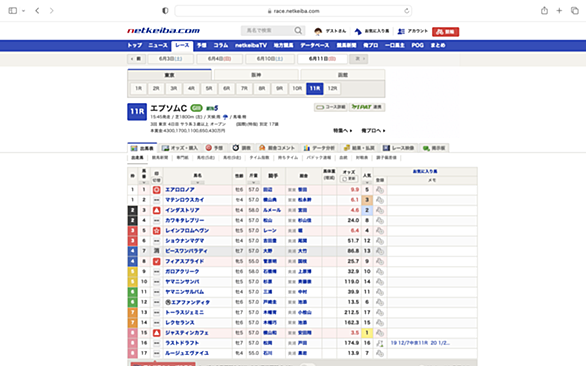Open the 予想 tab with the red target icon
Image resolution: width=586 pixels, height=366 pixels.
click(x=214, y=148)
